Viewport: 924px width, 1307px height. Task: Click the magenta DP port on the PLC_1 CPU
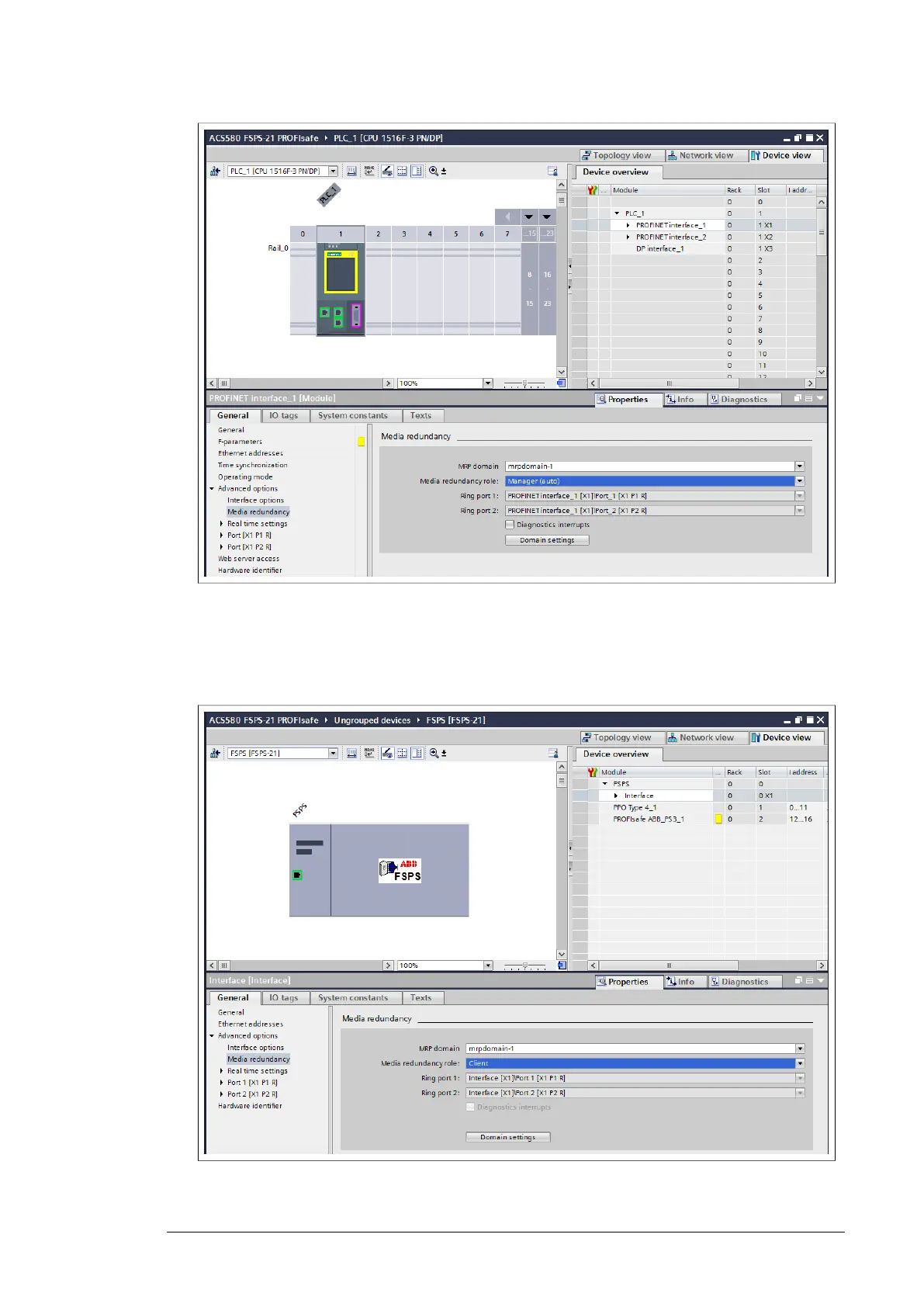tap(356, 315)
